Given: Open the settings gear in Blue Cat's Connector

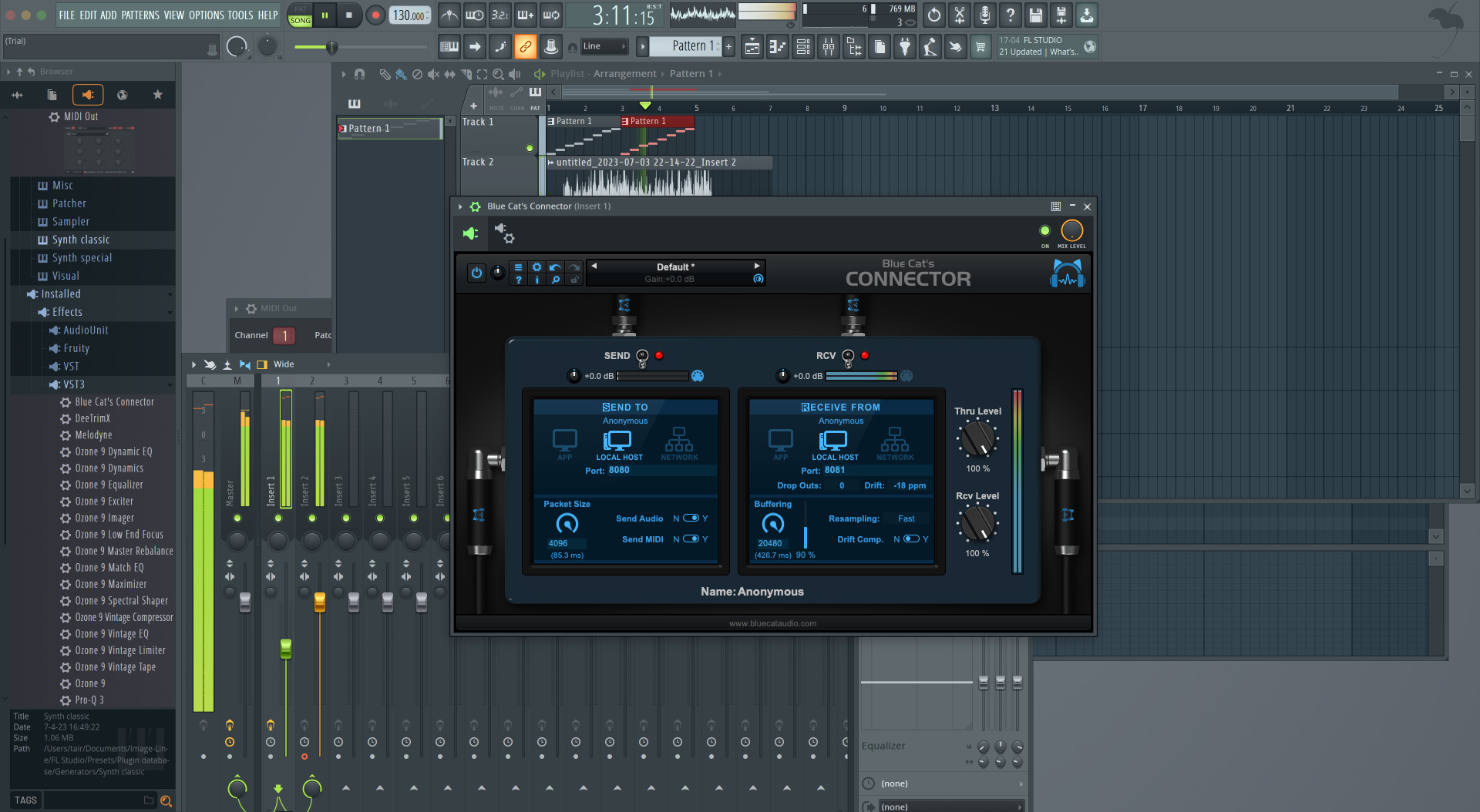Looking at the screenshot, I should 537,267.
